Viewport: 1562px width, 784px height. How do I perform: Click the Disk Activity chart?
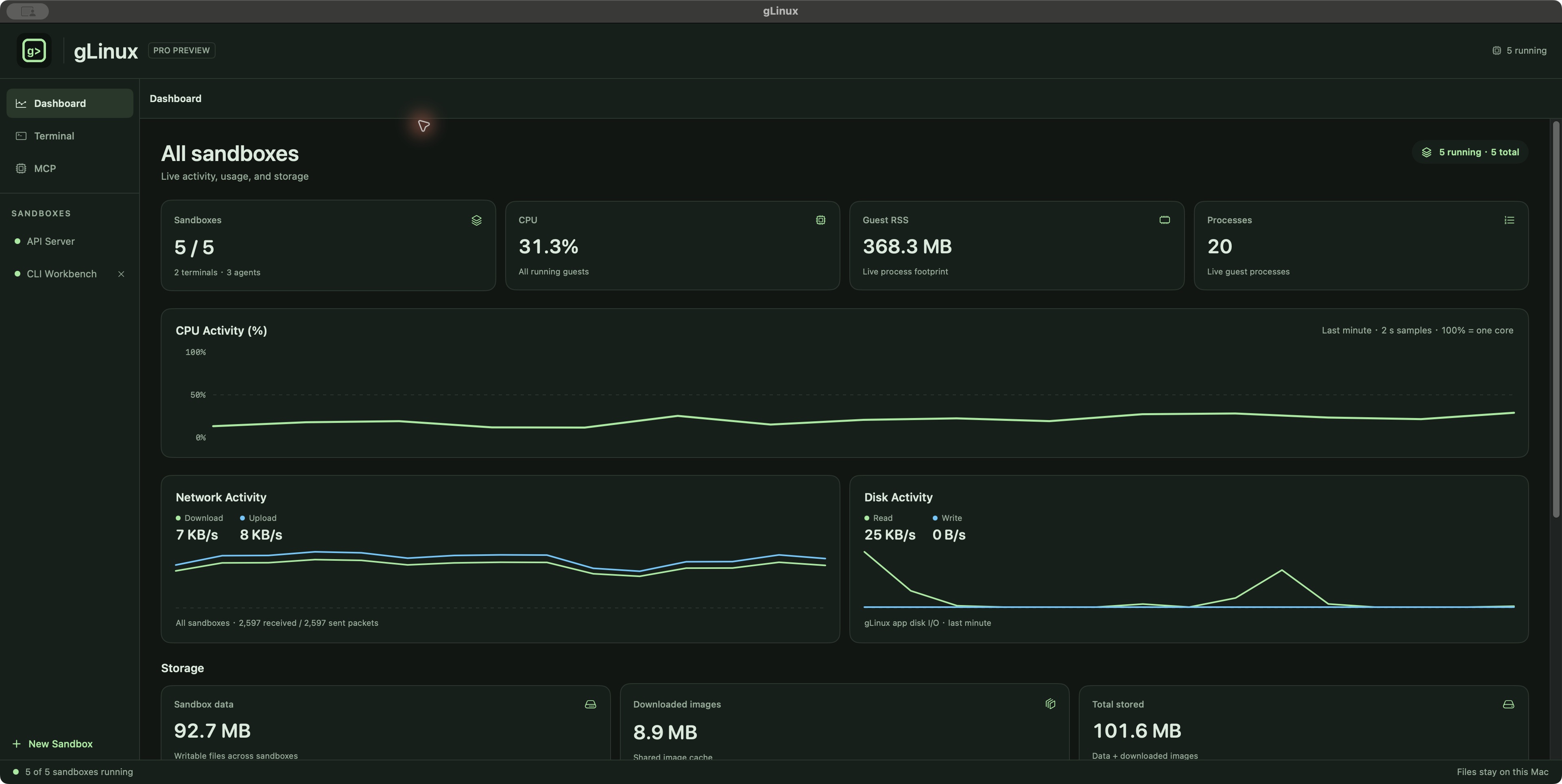[1189, 579]
